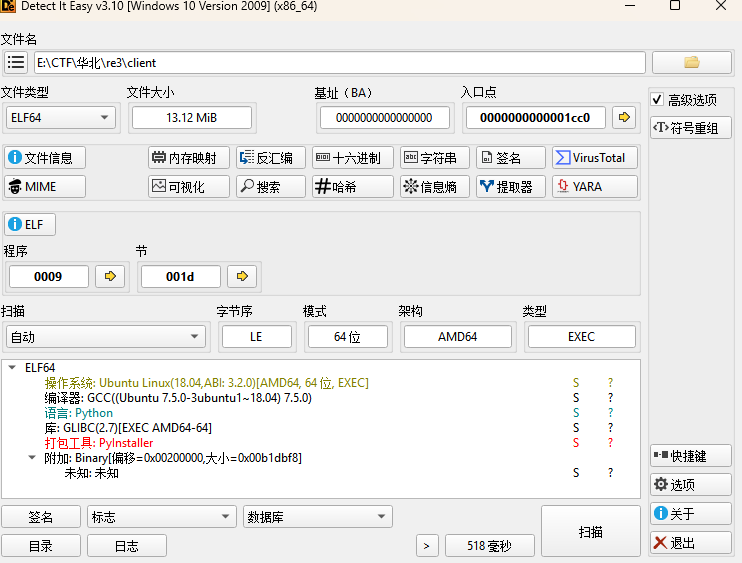Click the 基址 base address field

384,117
